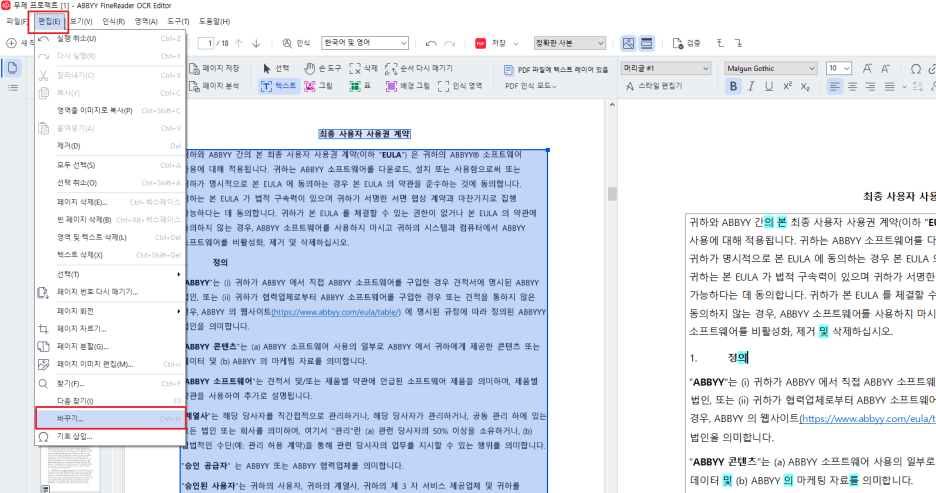The height and width of the screenshot is (493, 936).
Task: Choose 페이지 자르기... from the edit menu
Action: 110,328
